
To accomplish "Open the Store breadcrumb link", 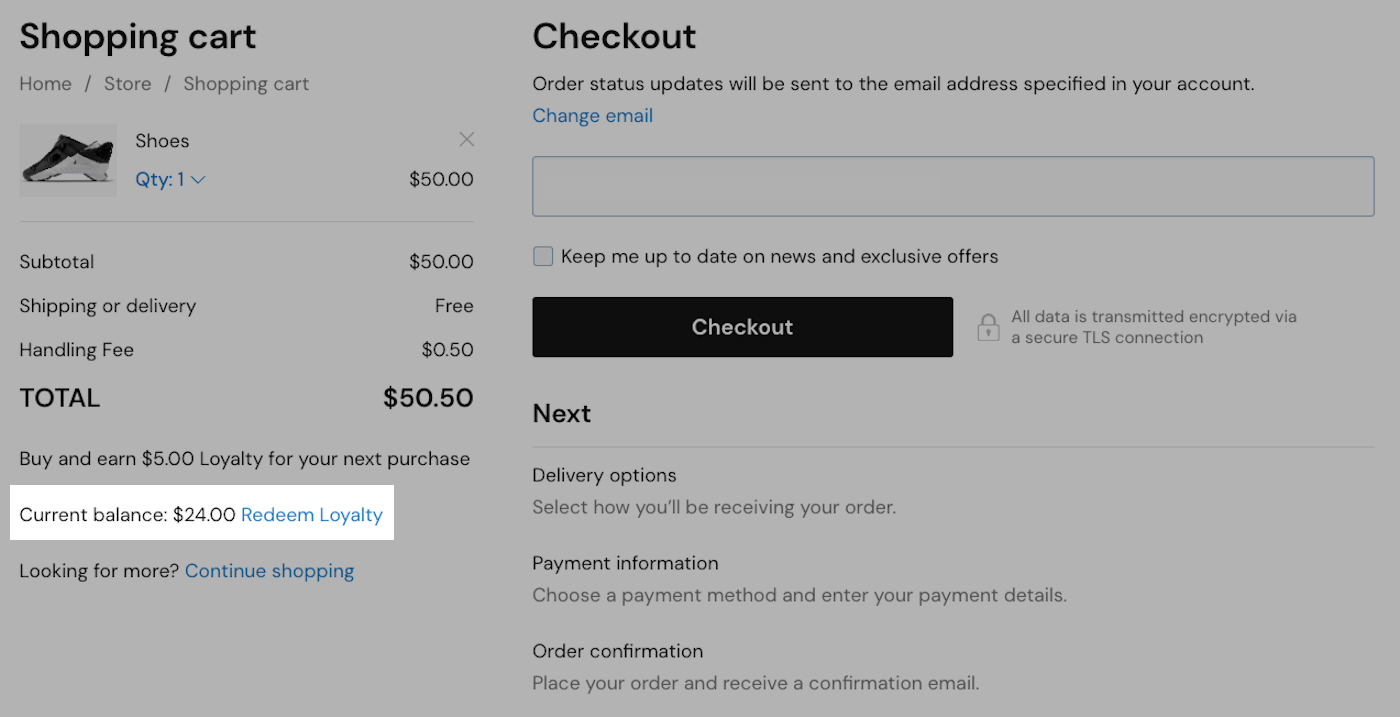I will click(127, 84).
